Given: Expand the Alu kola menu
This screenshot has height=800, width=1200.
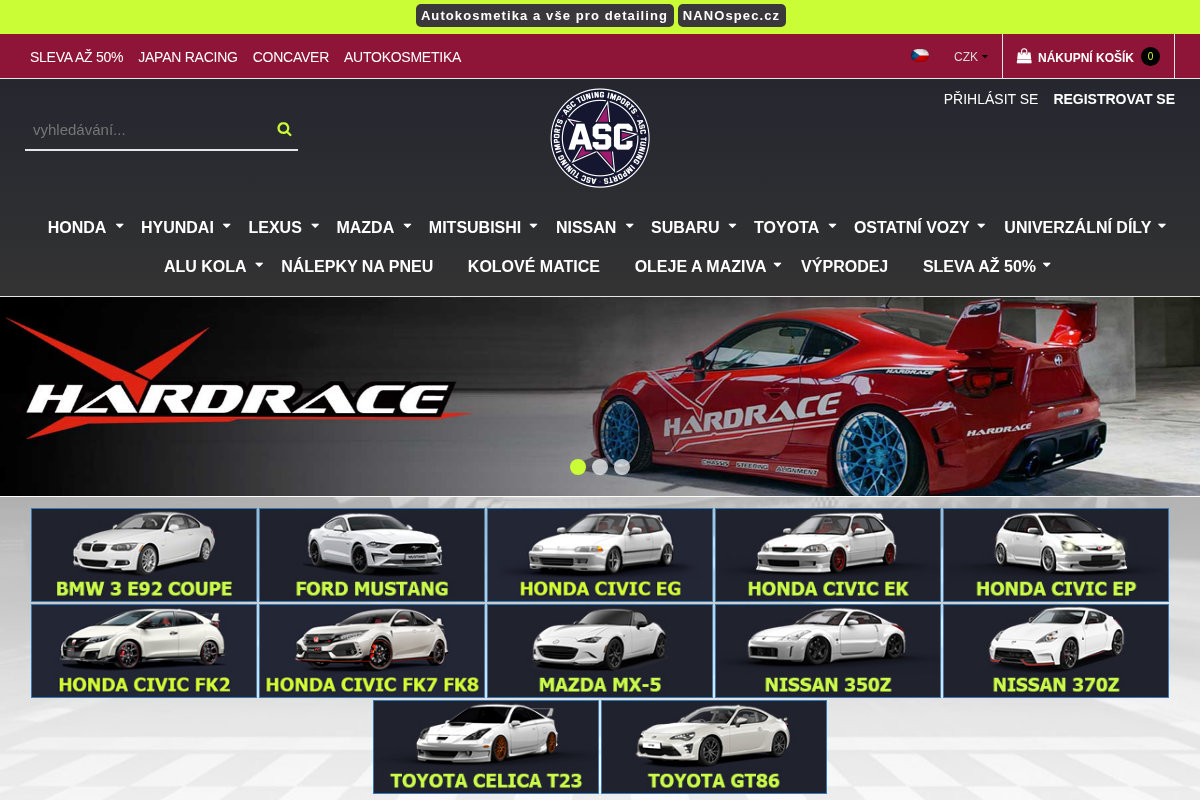Looking at the screenshot, I should pos(214,266).
